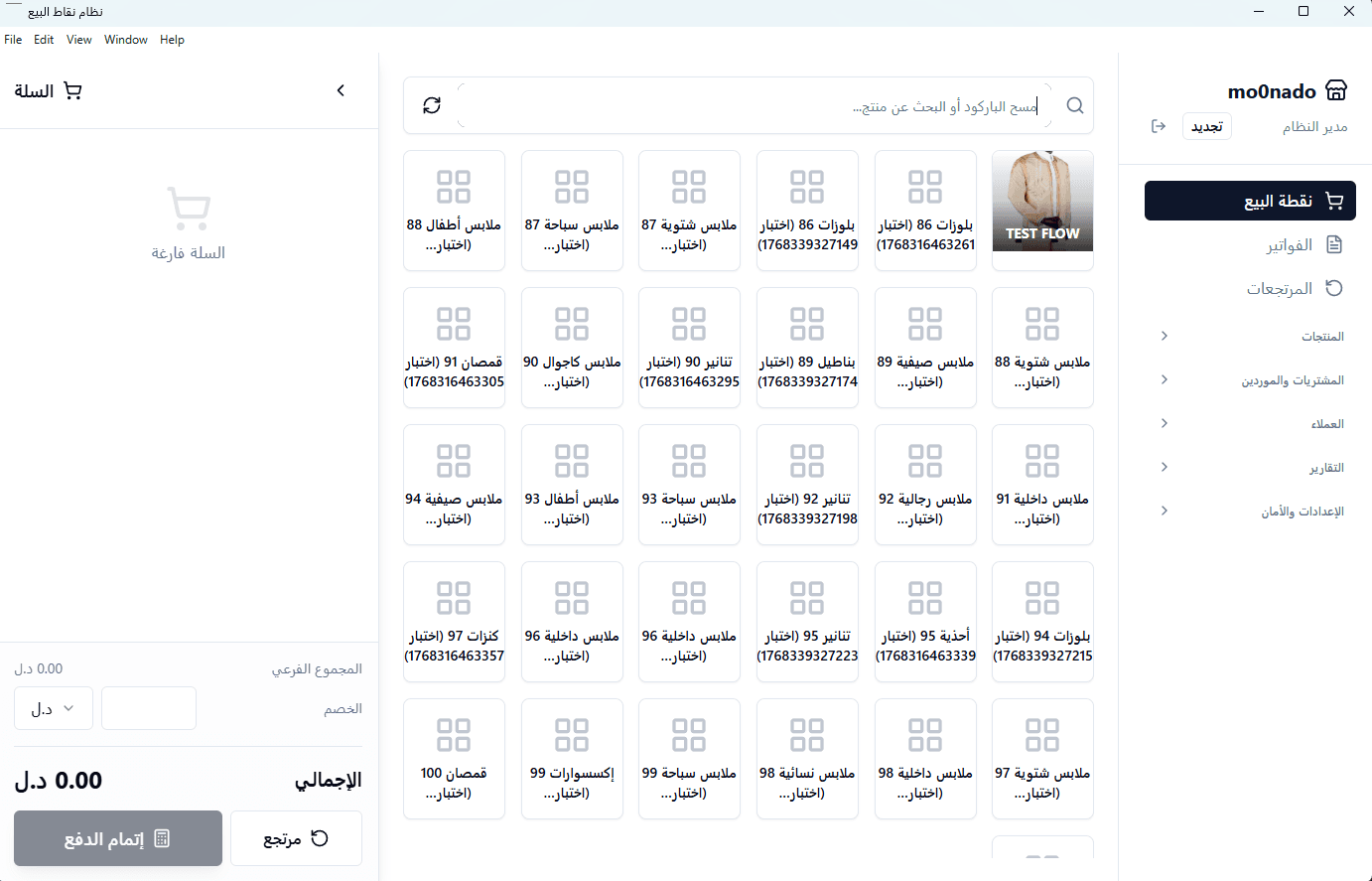Select تنانير 95 product card
The height and width of the screenshot is (881, 1372).
click(807, 622)
